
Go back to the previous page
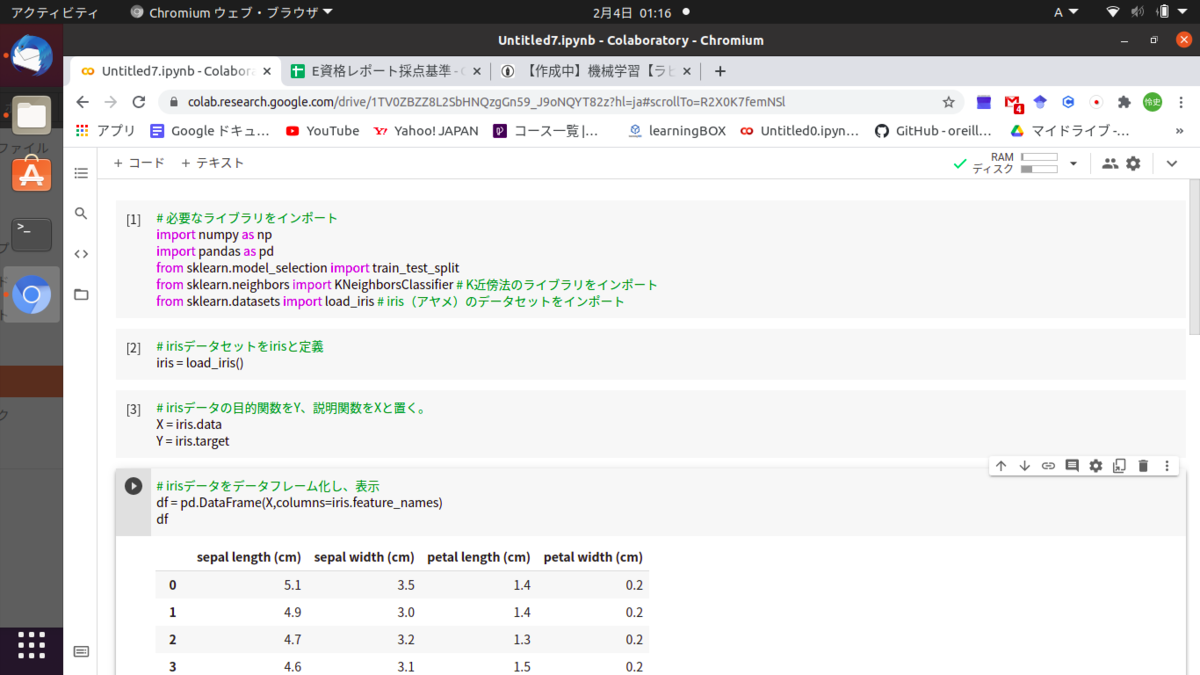(x=83, y=102)
